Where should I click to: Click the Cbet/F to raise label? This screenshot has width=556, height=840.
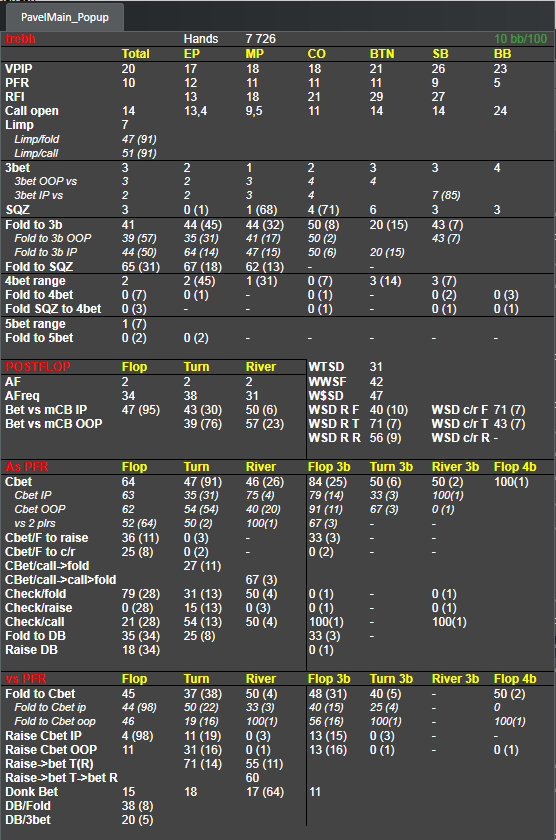(47, 538)
